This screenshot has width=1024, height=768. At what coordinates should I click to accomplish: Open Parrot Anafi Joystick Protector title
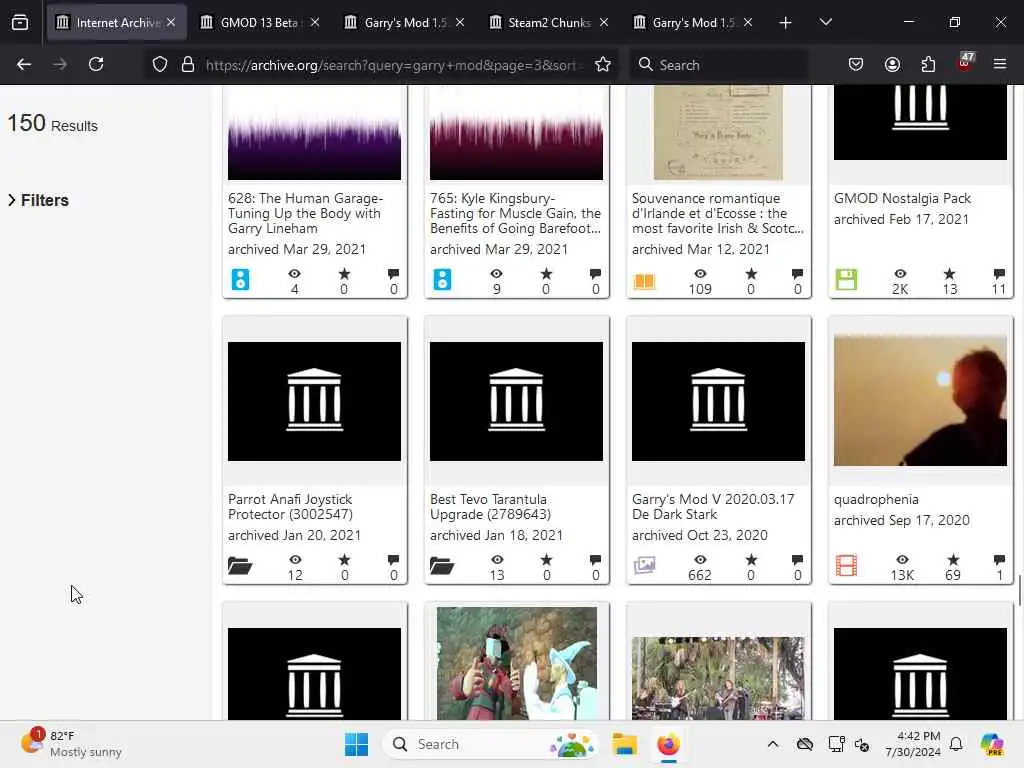(291, 507)
